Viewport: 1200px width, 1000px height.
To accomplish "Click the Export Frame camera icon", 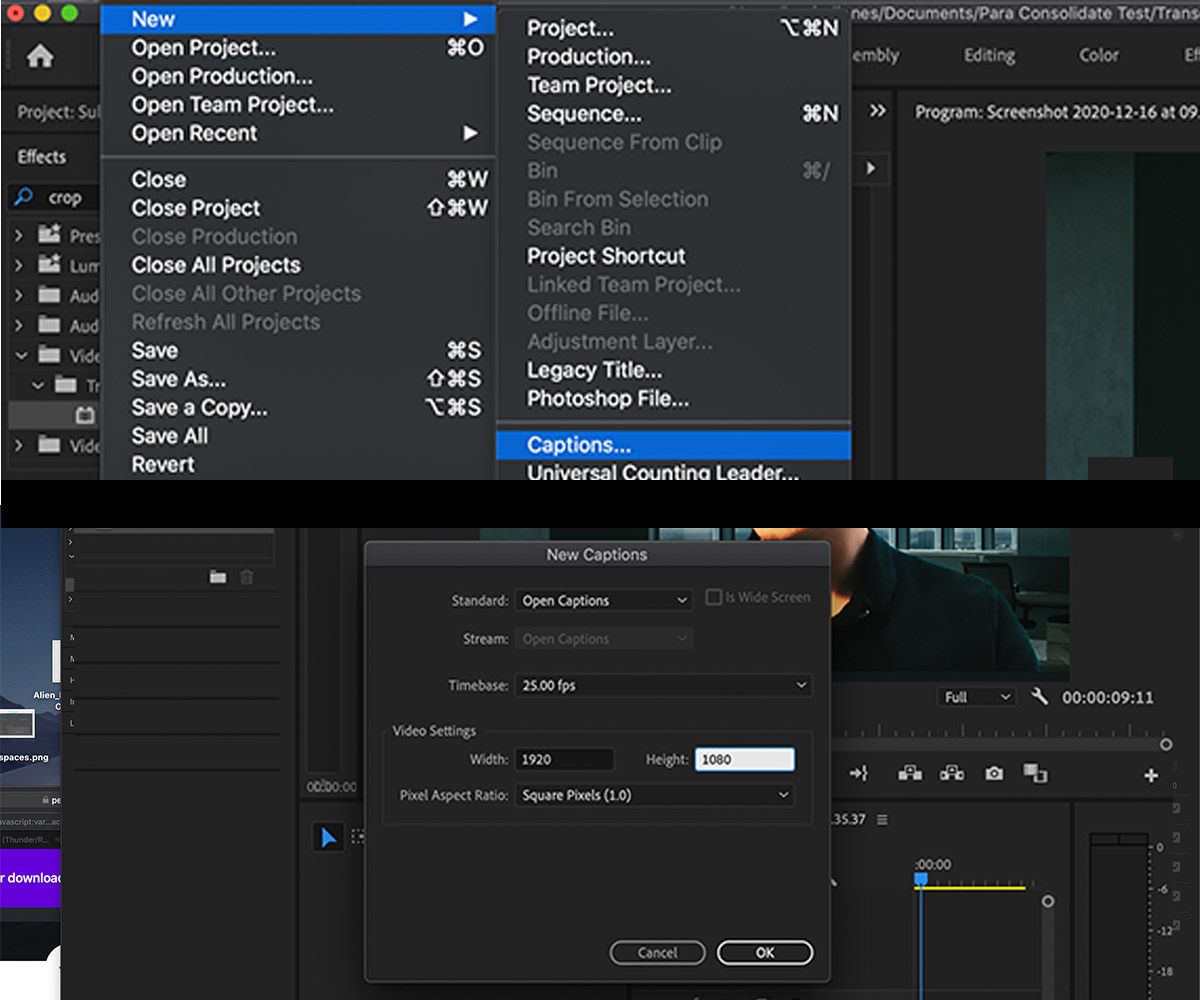I will [993, 773].
